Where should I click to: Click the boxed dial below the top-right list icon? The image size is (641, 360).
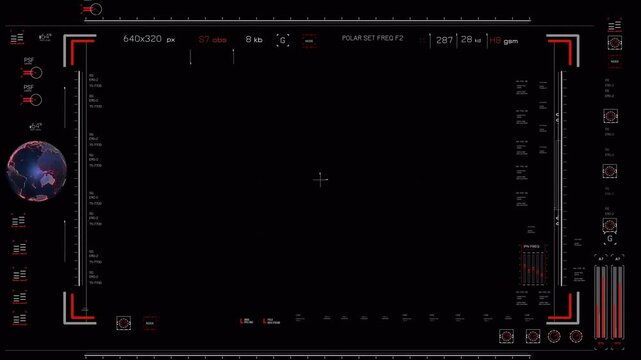[x=615, y=42]
